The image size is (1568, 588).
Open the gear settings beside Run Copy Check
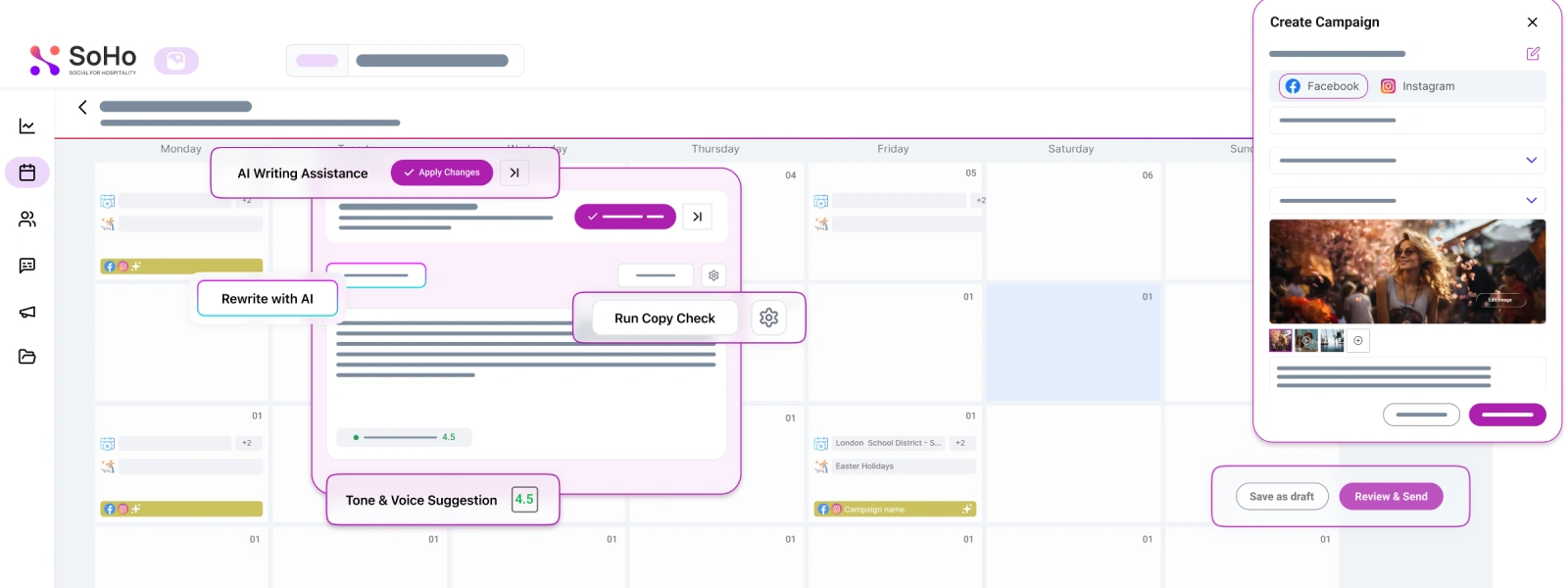(x=769, y=318)
